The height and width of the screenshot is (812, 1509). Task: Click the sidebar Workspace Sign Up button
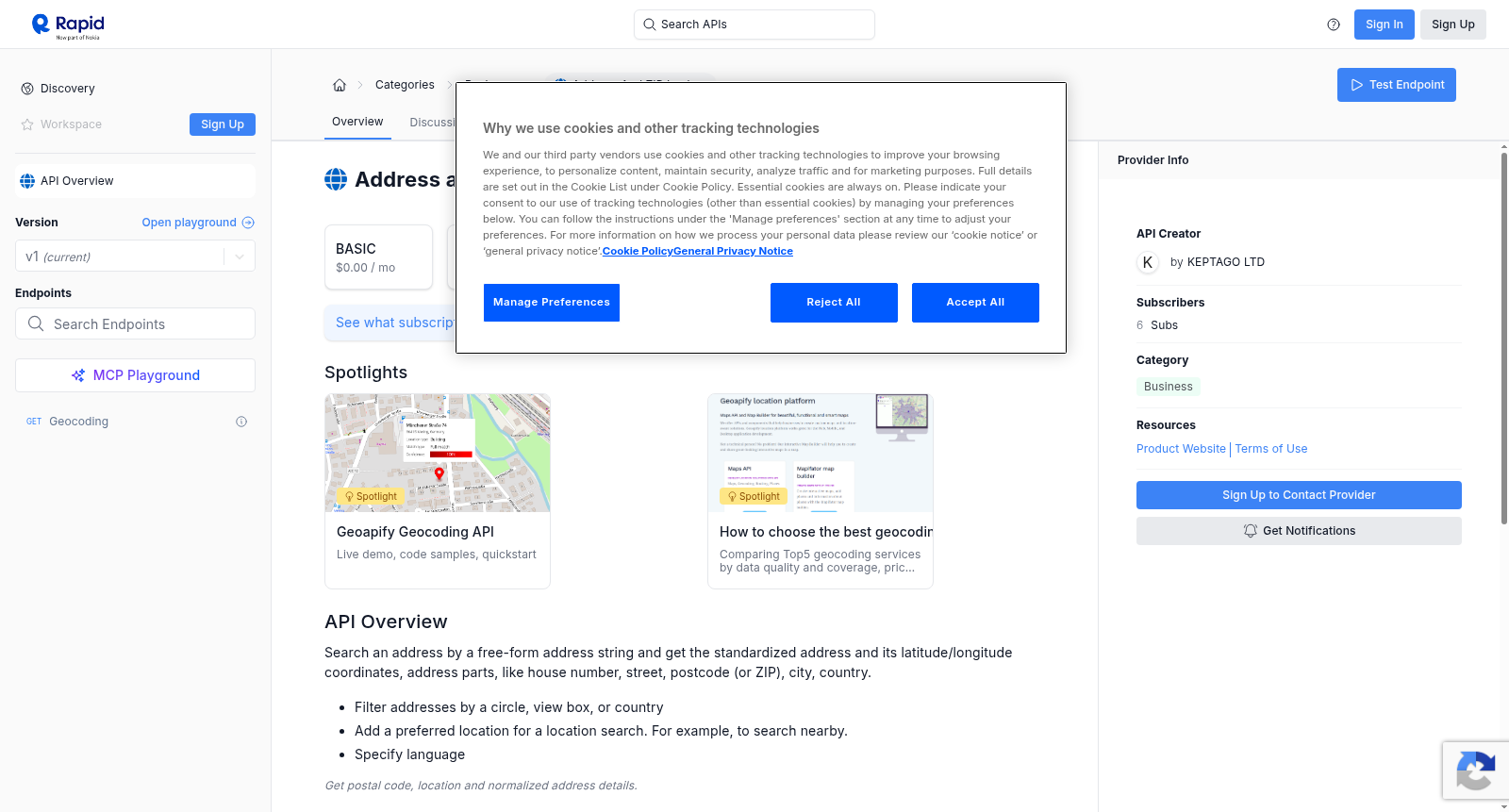[223, 124]
